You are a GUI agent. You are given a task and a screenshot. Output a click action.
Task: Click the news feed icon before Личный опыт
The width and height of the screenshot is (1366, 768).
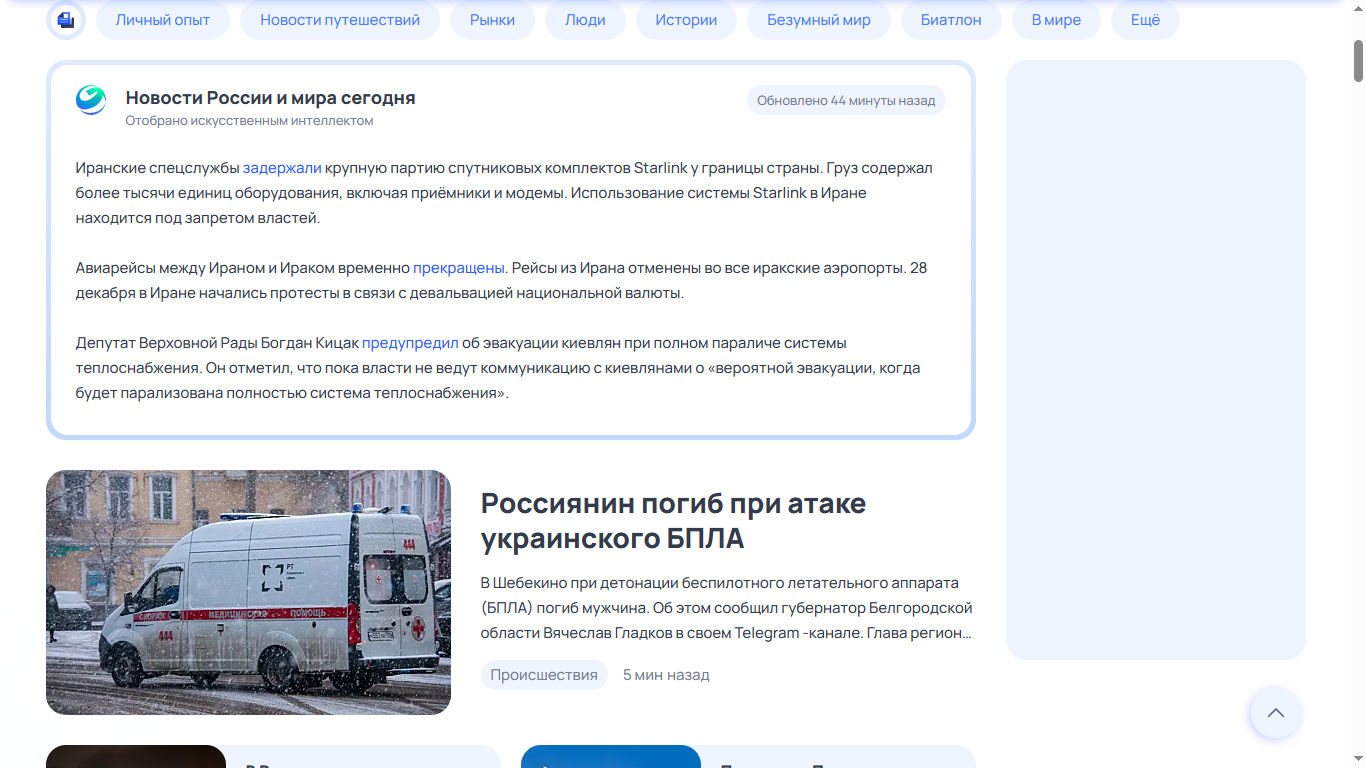[66, 20]
